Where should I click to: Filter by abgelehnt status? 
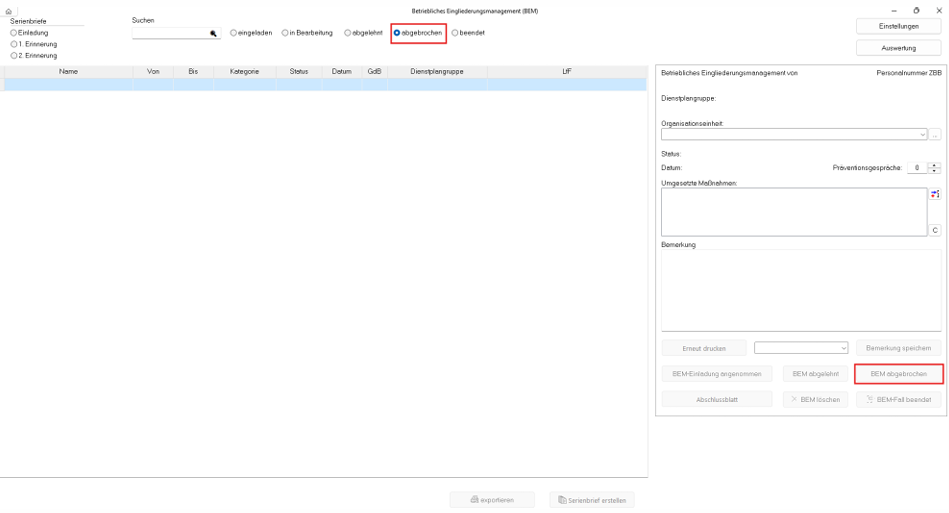(x=363, y=33)
